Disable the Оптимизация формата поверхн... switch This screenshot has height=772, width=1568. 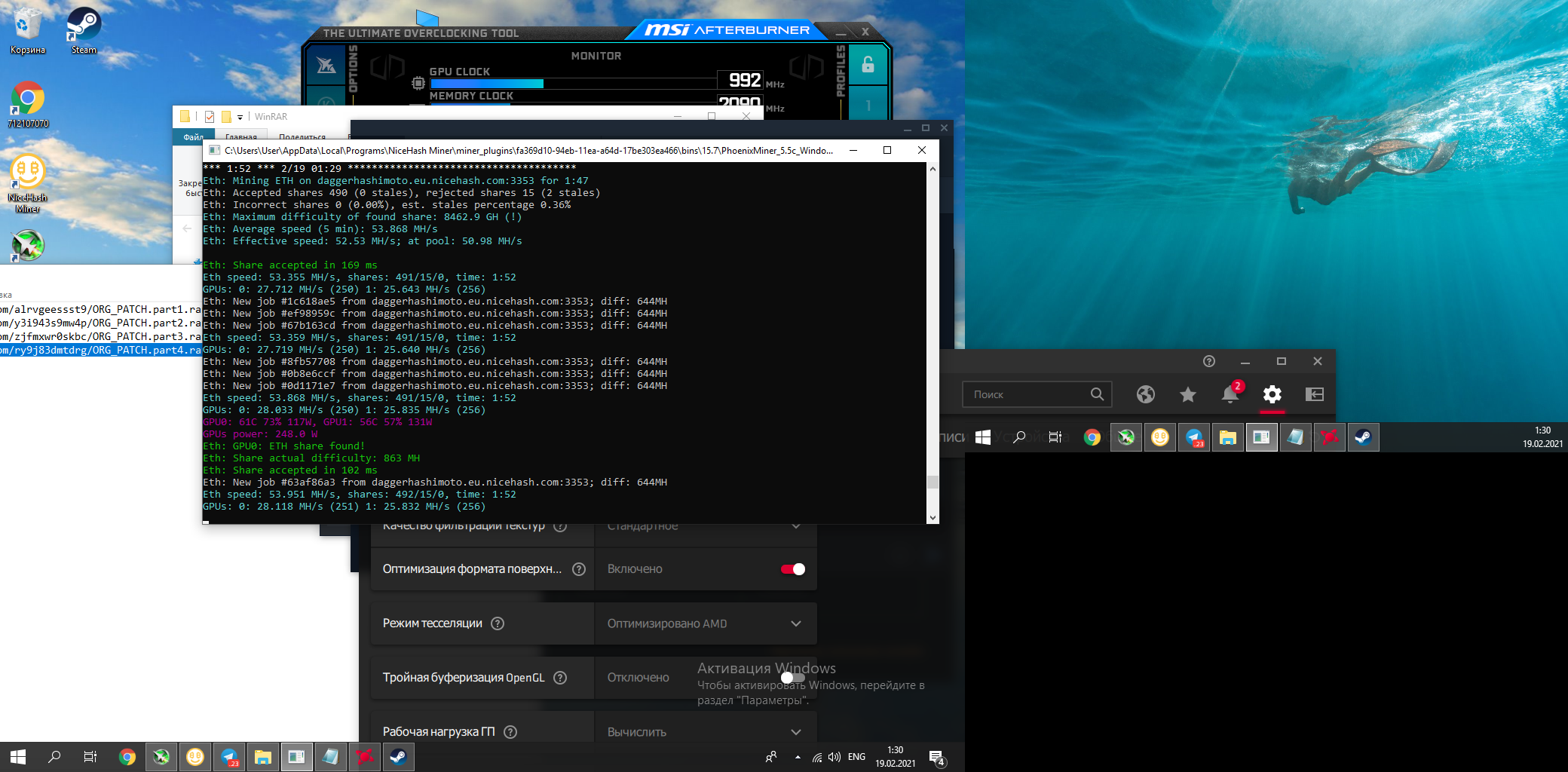point(793,569)
